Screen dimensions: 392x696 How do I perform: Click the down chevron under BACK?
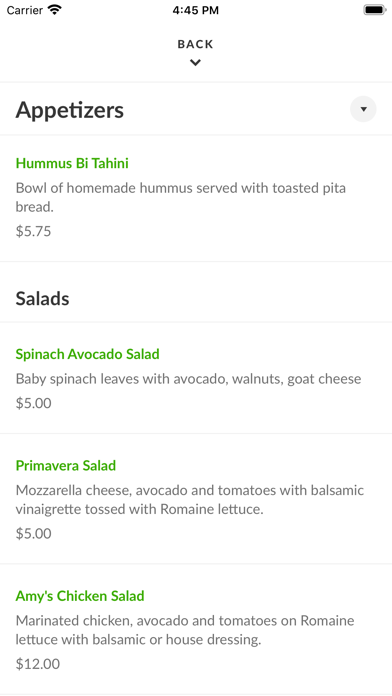[x=195, y=63]
